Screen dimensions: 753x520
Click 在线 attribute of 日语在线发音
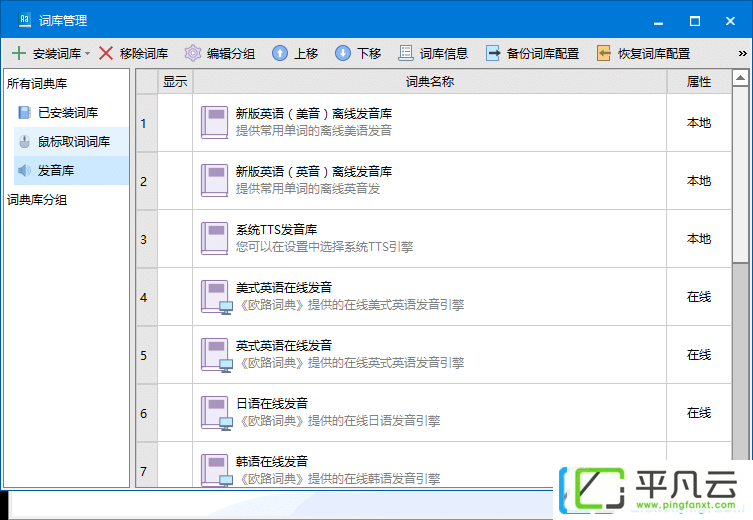[699, 413]
